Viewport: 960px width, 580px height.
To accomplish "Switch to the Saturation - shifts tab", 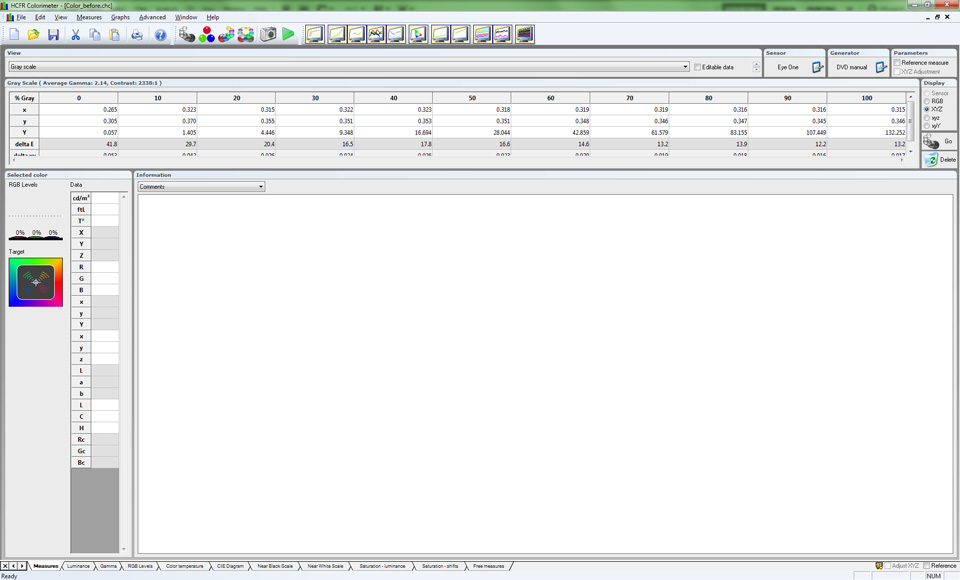I will pos(440,566).
